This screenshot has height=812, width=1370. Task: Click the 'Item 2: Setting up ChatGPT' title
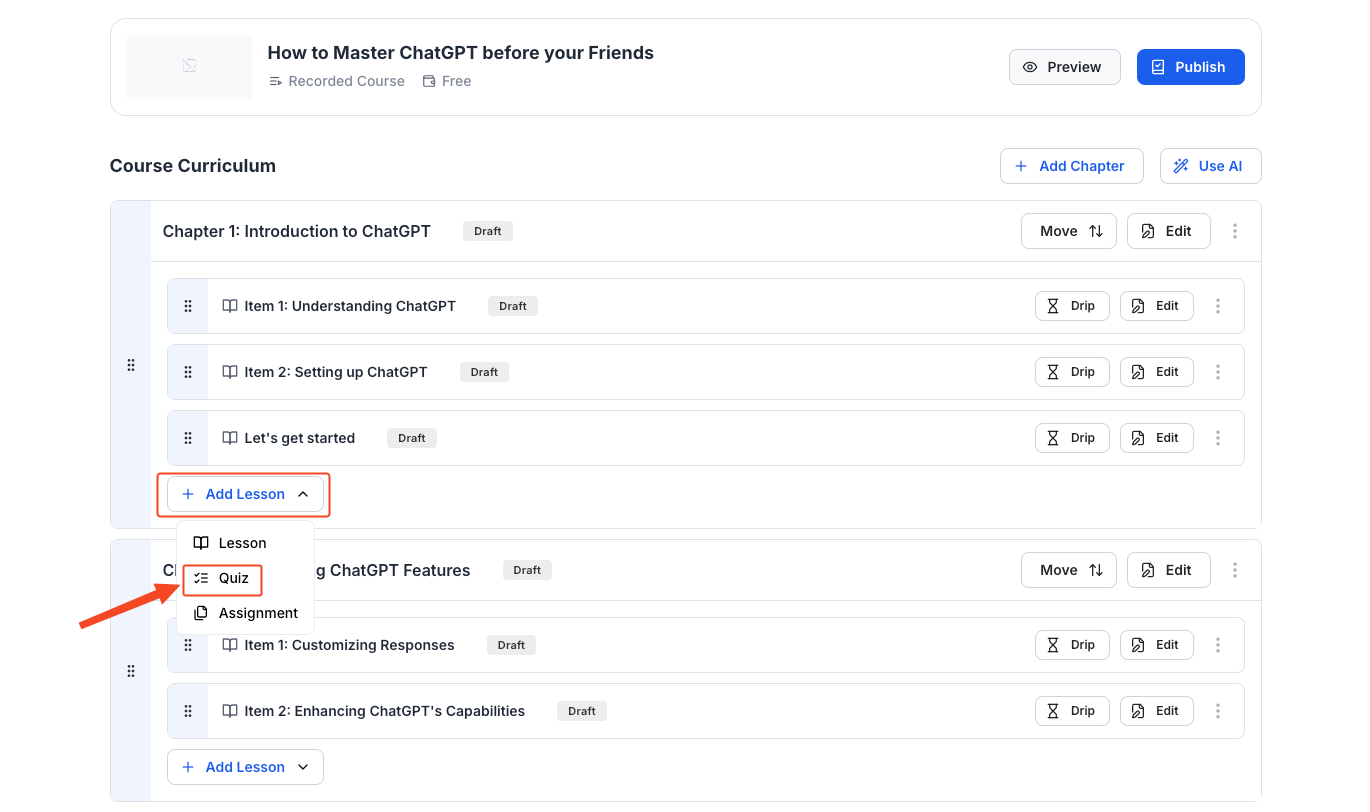coord(336,372)
